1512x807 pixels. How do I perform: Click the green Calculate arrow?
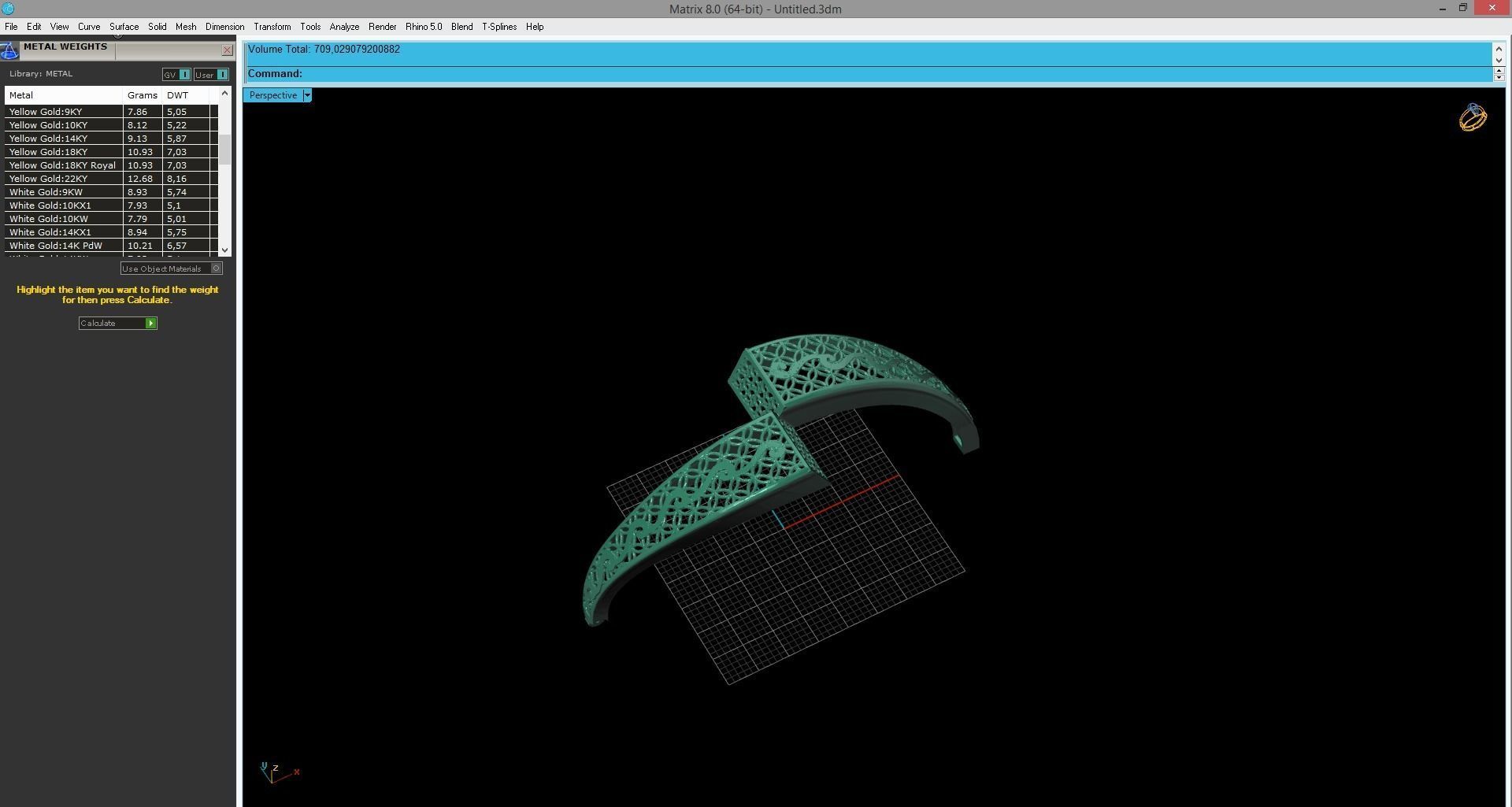(151, 324)
